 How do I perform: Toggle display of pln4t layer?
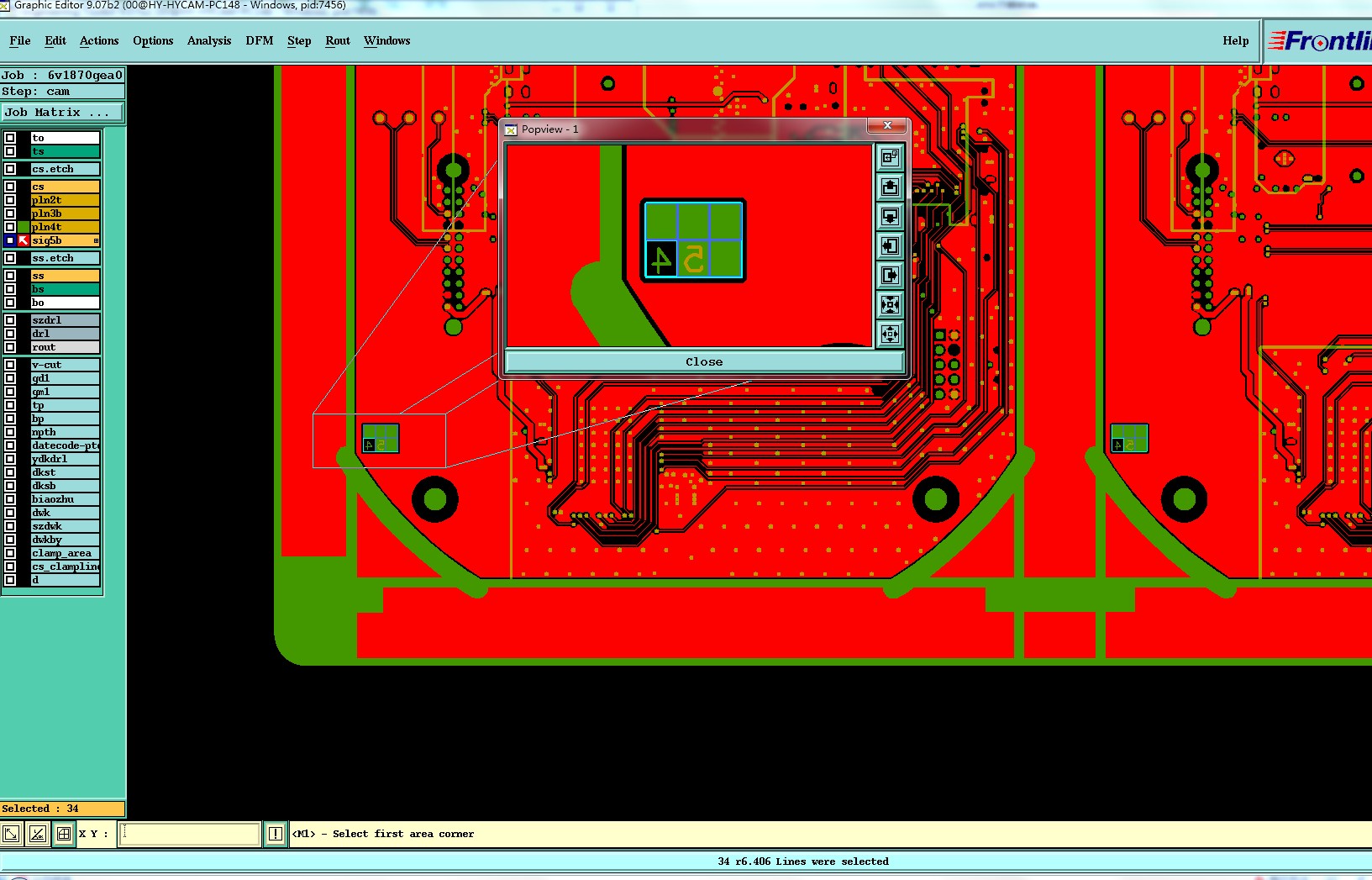click(x=10, y=227)
